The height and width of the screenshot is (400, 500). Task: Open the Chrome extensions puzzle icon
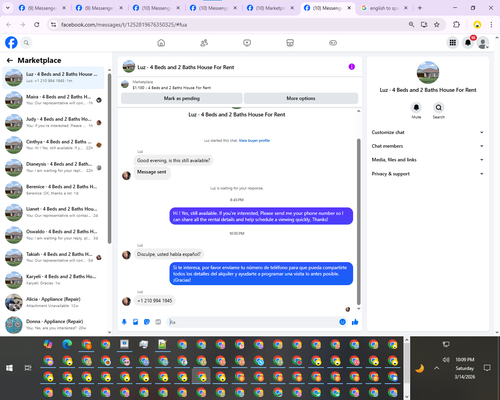pos(456,24)
